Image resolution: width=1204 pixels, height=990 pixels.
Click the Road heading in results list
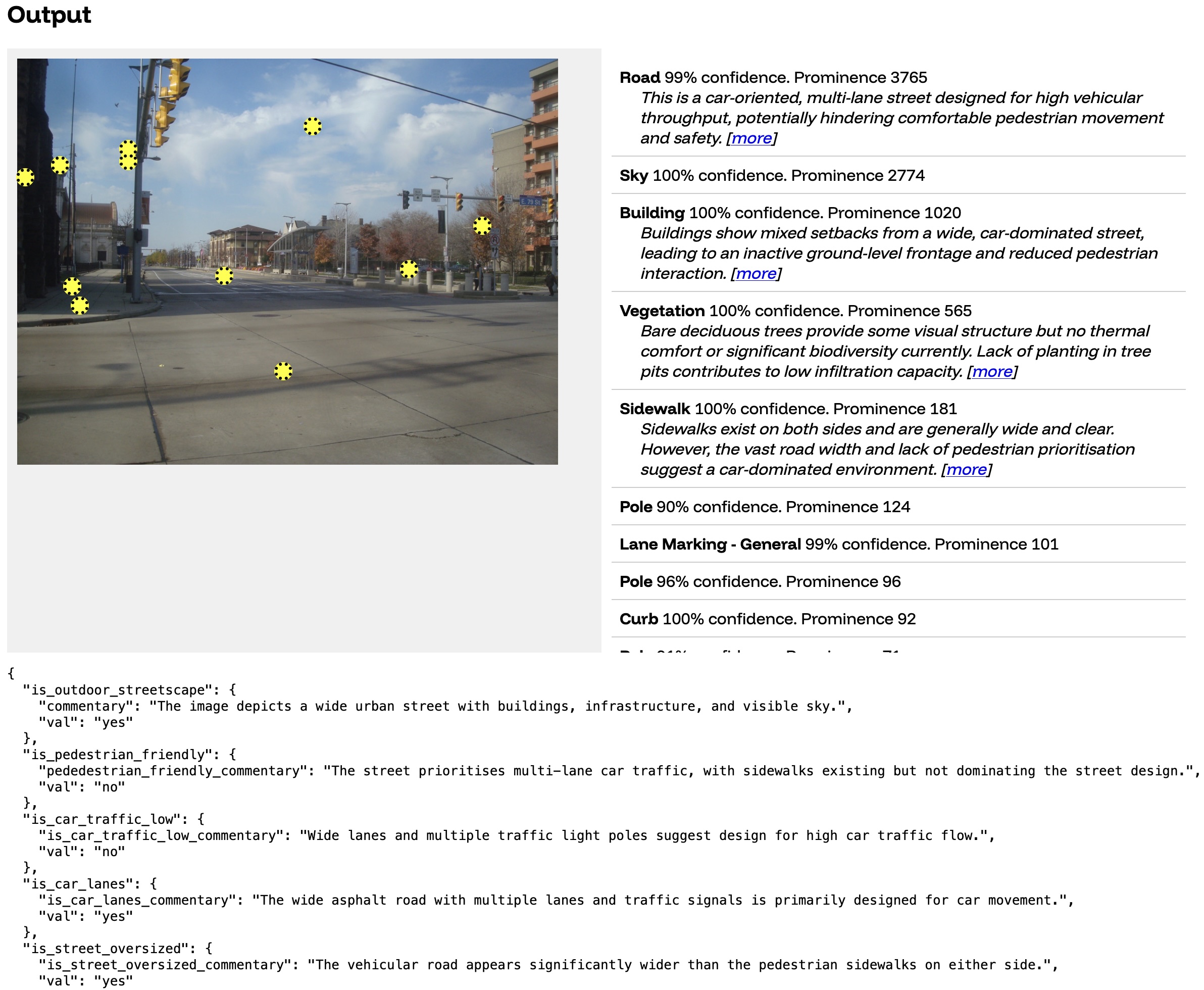pyautogui.click(x=639, y=78)
